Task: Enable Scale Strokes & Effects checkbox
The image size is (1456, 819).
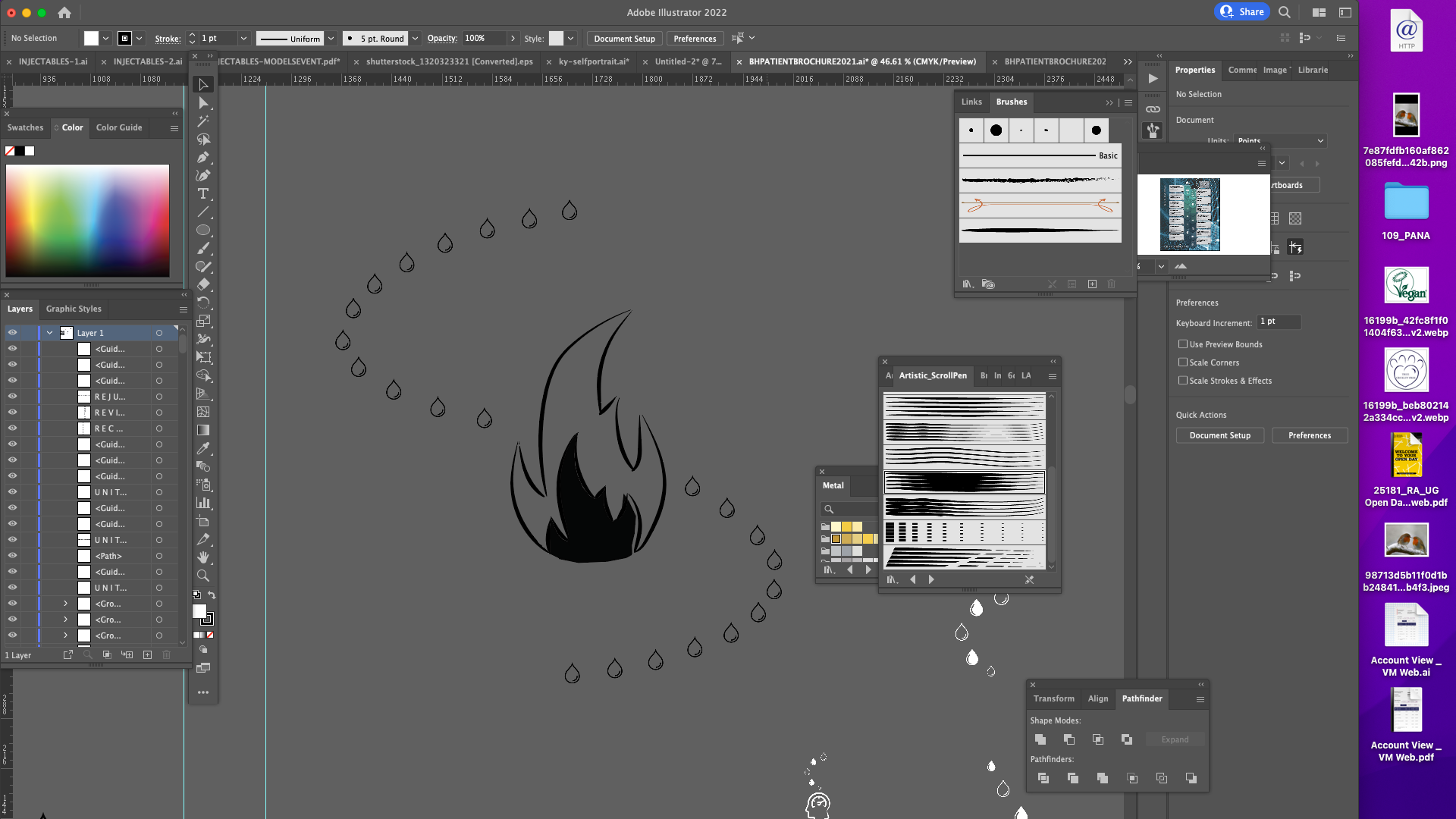Action: 1183,381
